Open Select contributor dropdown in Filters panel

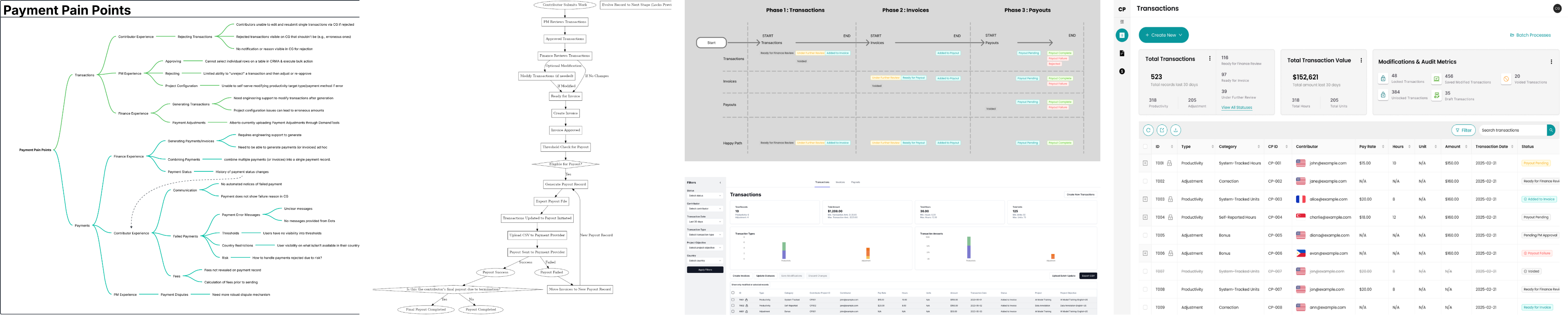(x=705, y=209)
